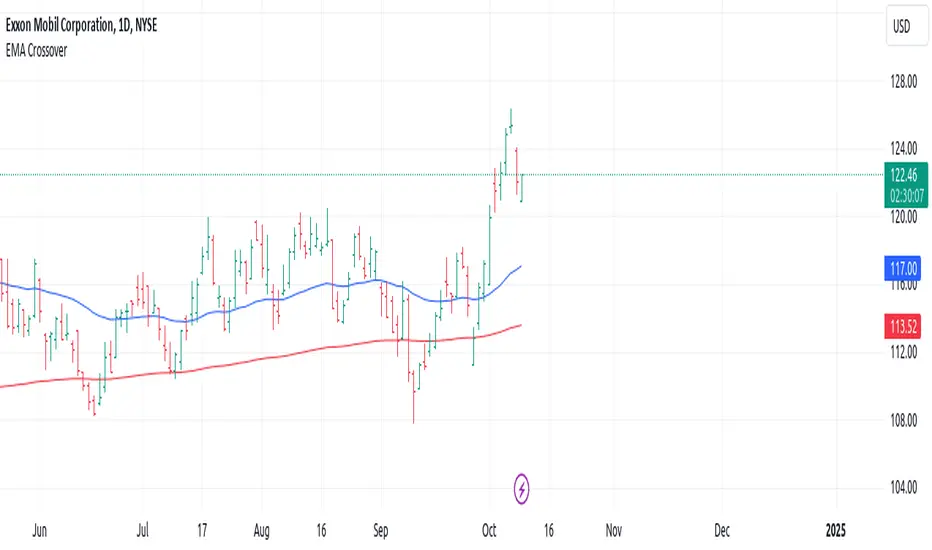The image size is (932, 550).
Task: Click the 112.00 price axis label
Action: pos(903,352)
